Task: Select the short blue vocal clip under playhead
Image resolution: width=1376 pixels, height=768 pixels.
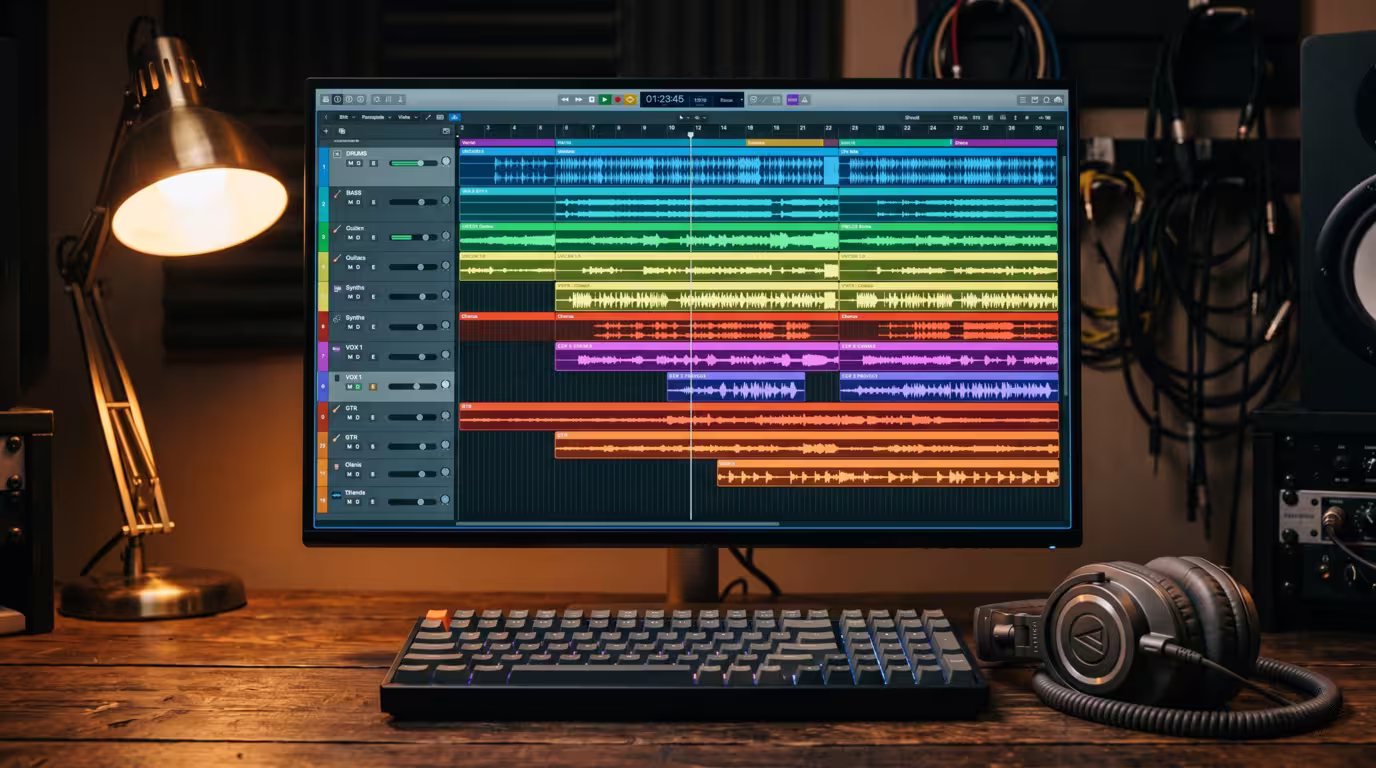Action: (x=736, y=387)
